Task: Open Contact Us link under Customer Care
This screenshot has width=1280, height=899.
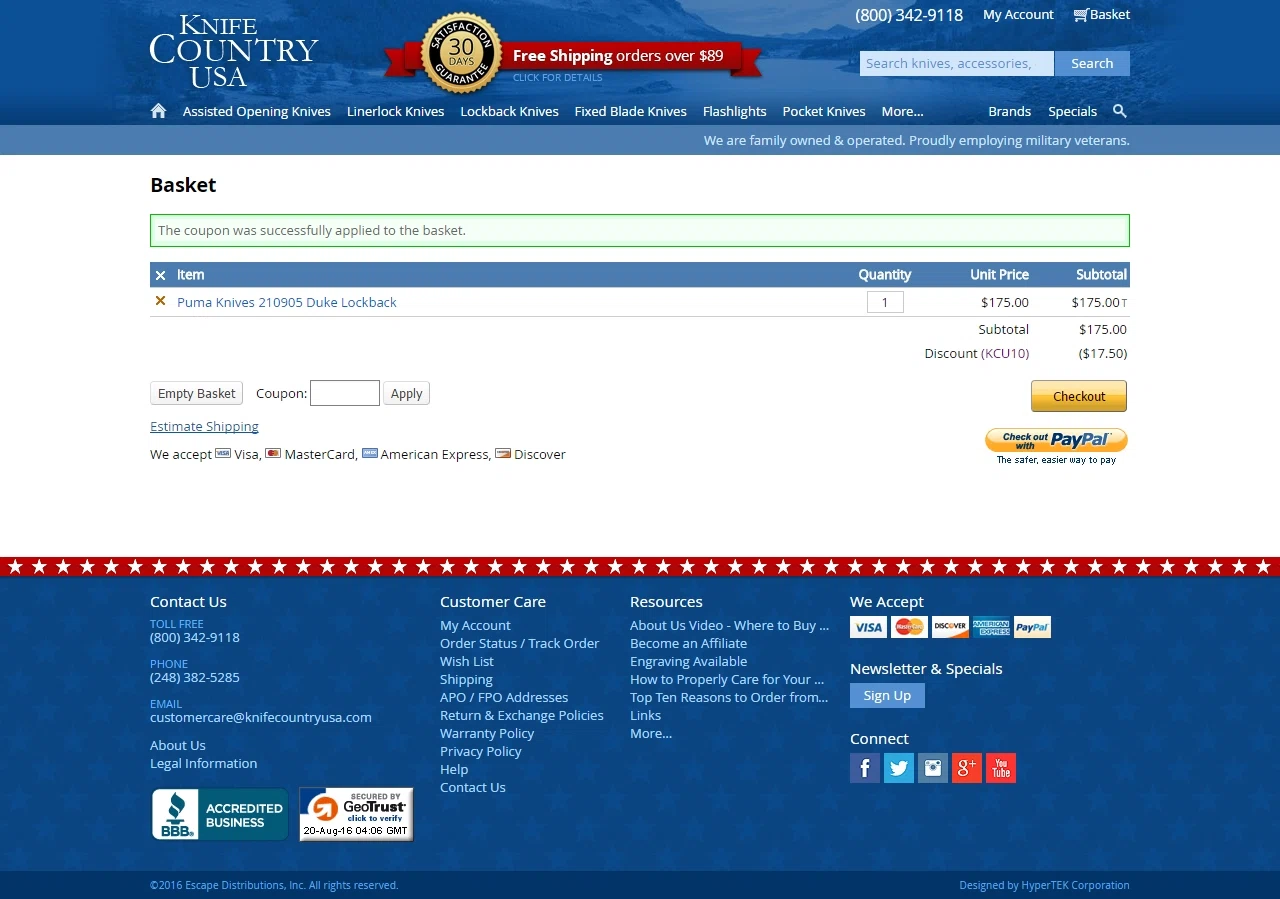Action: click(473, 787)
